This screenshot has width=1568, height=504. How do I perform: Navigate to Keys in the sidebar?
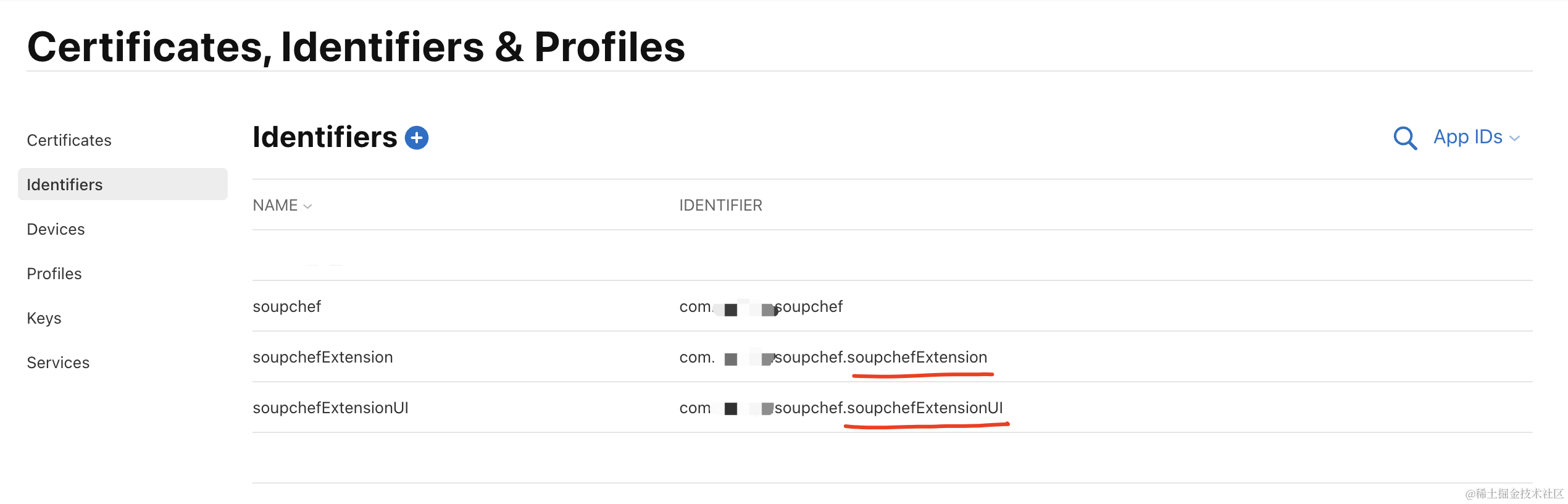(44, 319)
